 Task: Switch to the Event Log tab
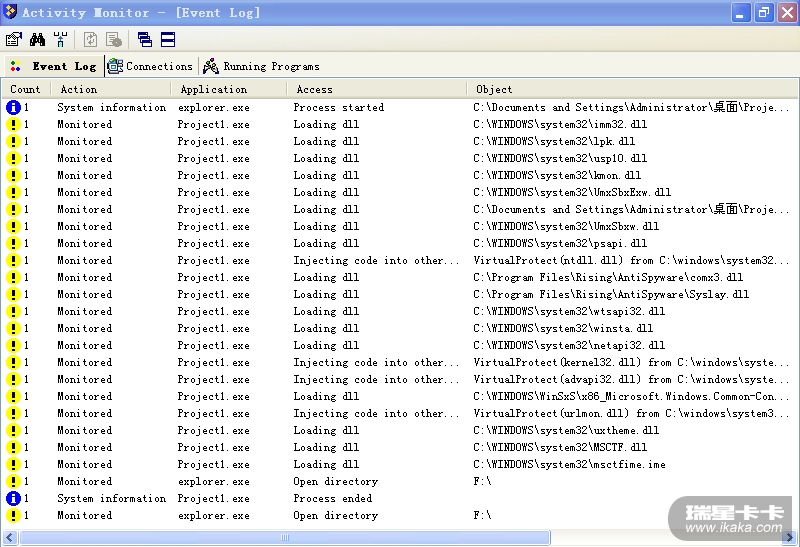pyautogui.click(x=53, y=66)
